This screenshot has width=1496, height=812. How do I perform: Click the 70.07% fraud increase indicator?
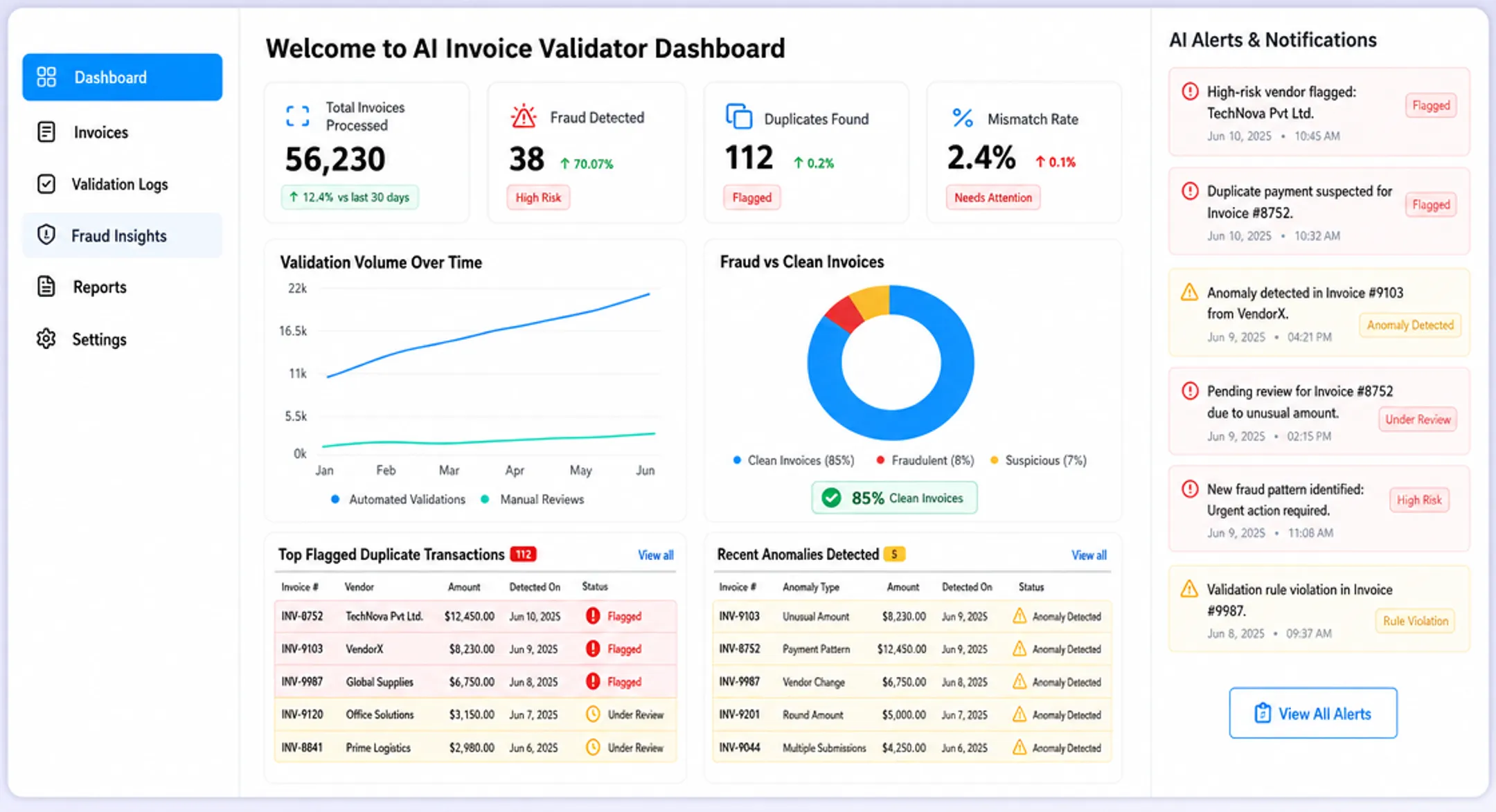[x=587, y=164]
